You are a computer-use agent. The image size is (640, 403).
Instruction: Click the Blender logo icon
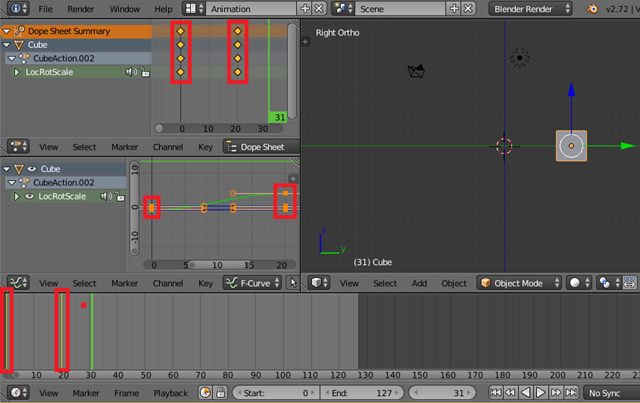point(592,9)
